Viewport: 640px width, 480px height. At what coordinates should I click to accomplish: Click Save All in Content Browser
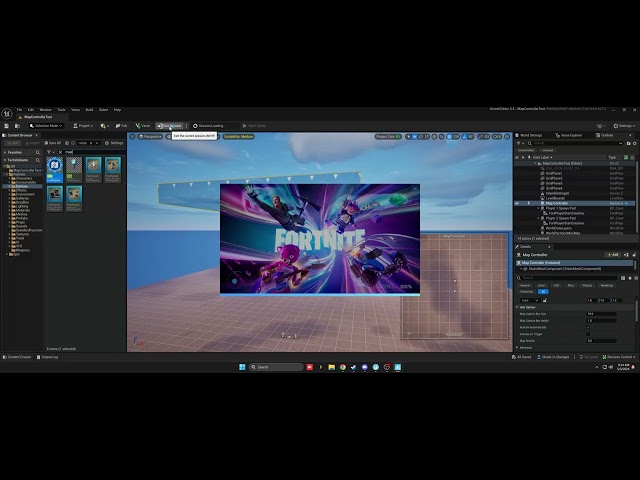[52, 143]
